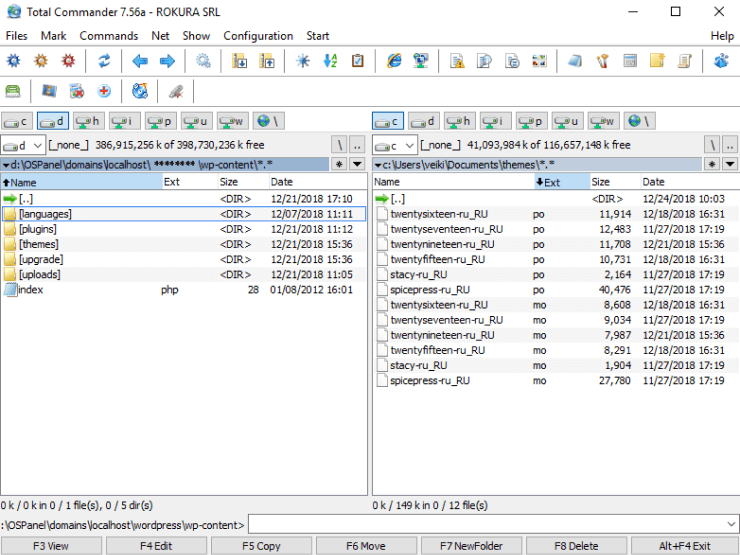The width and height of the screenshot is (740, 555).
Task: Click the USB unplug icon in second toolbar
Action: pos(176,91)
